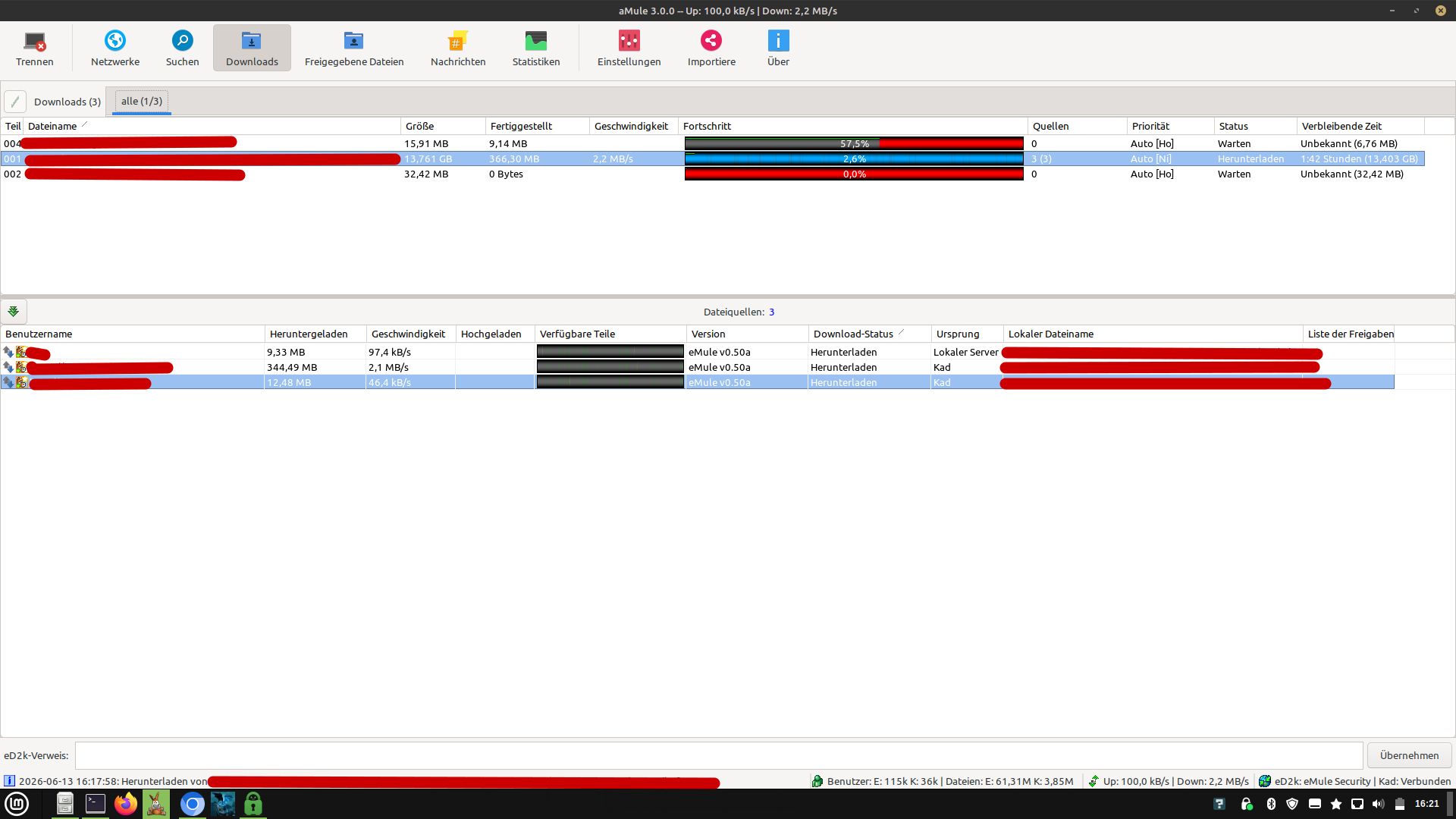Click the aMule taskbar icon
The height and width of the screenshot is (819, 1456).
(157, 804)
